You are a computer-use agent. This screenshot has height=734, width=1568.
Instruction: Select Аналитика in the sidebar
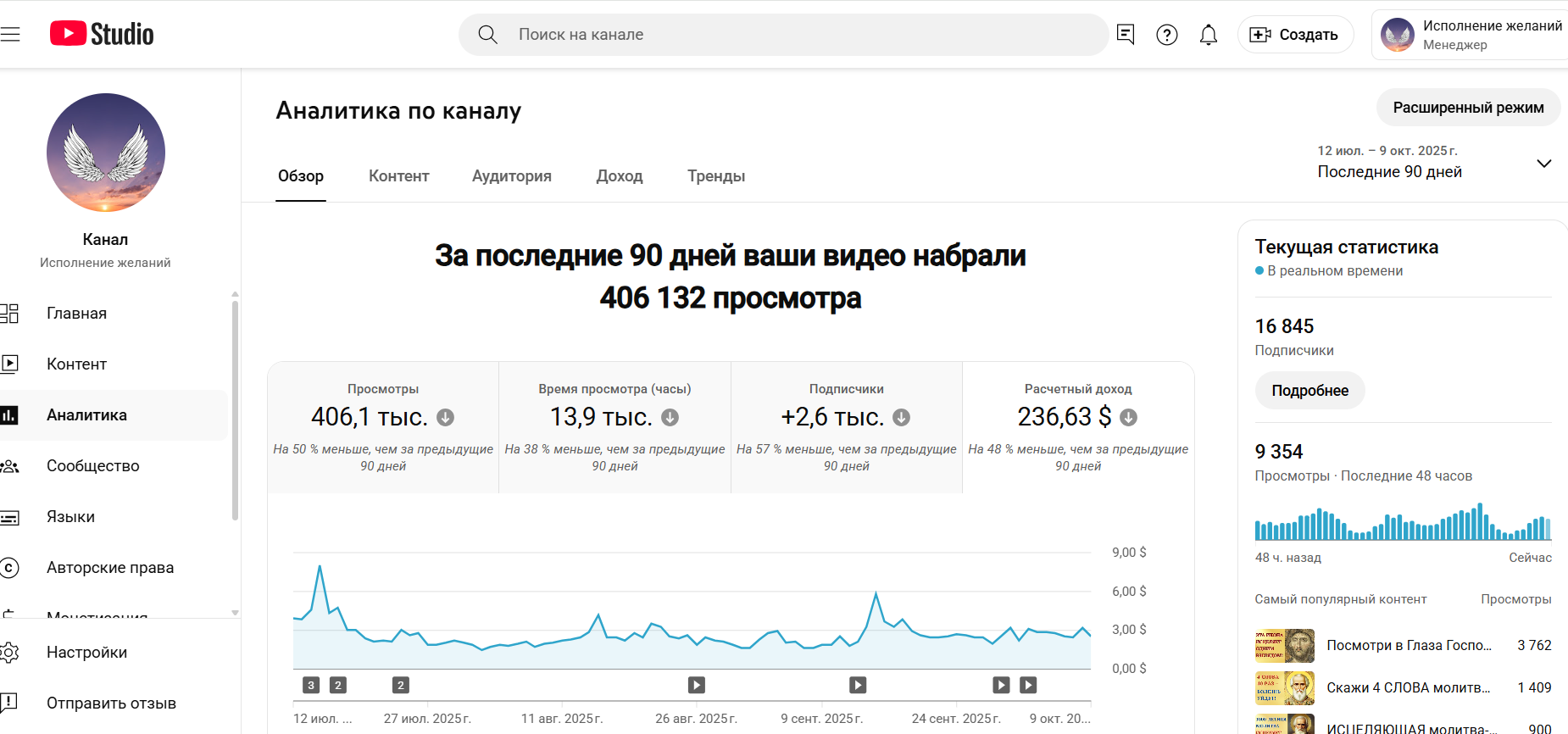pos(114,415)
